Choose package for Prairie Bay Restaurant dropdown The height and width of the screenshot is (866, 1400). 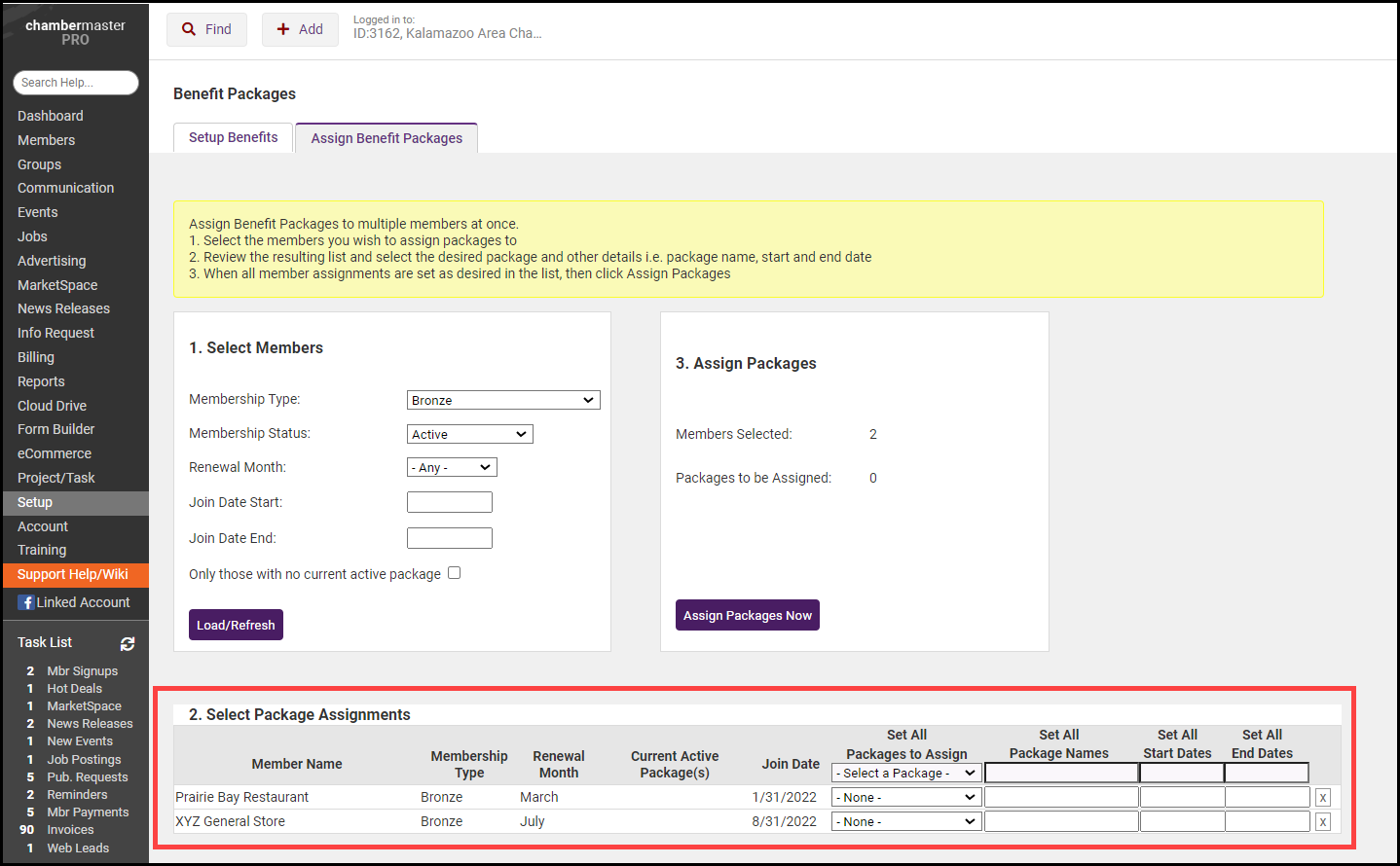coord(905,797)
